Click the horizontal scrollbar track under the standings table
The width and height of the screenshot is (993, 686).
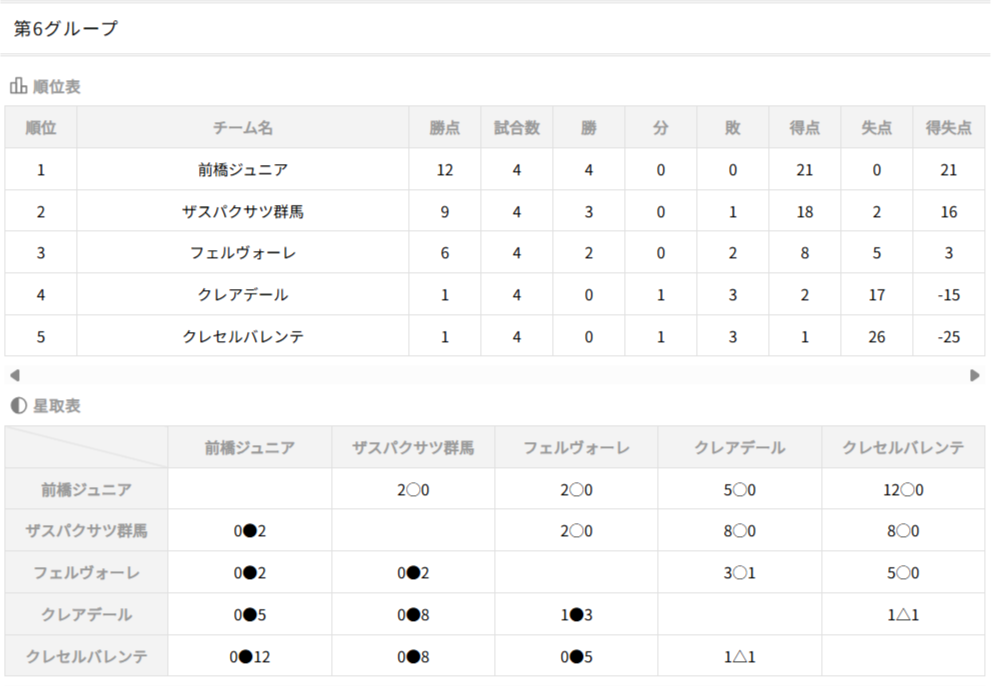point(494,376)
